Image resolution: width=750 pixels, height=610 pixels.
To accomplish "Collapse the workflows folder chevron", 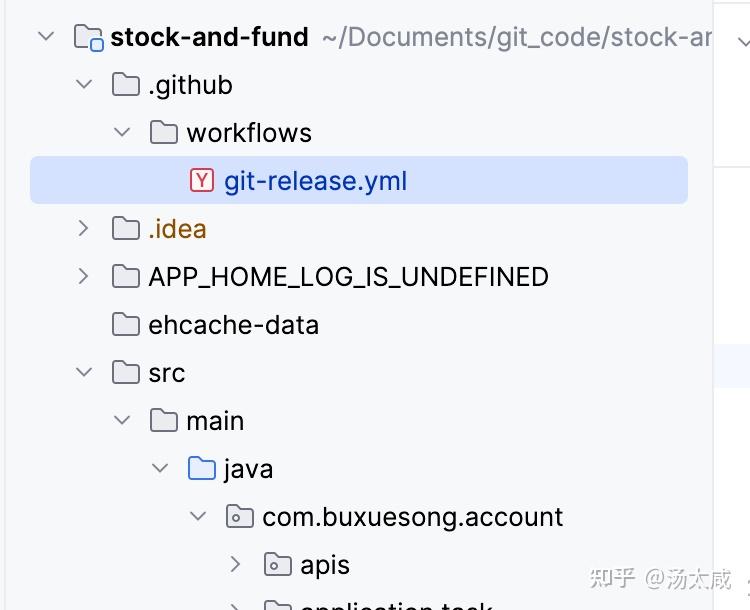I will click(x=122, y=133).
